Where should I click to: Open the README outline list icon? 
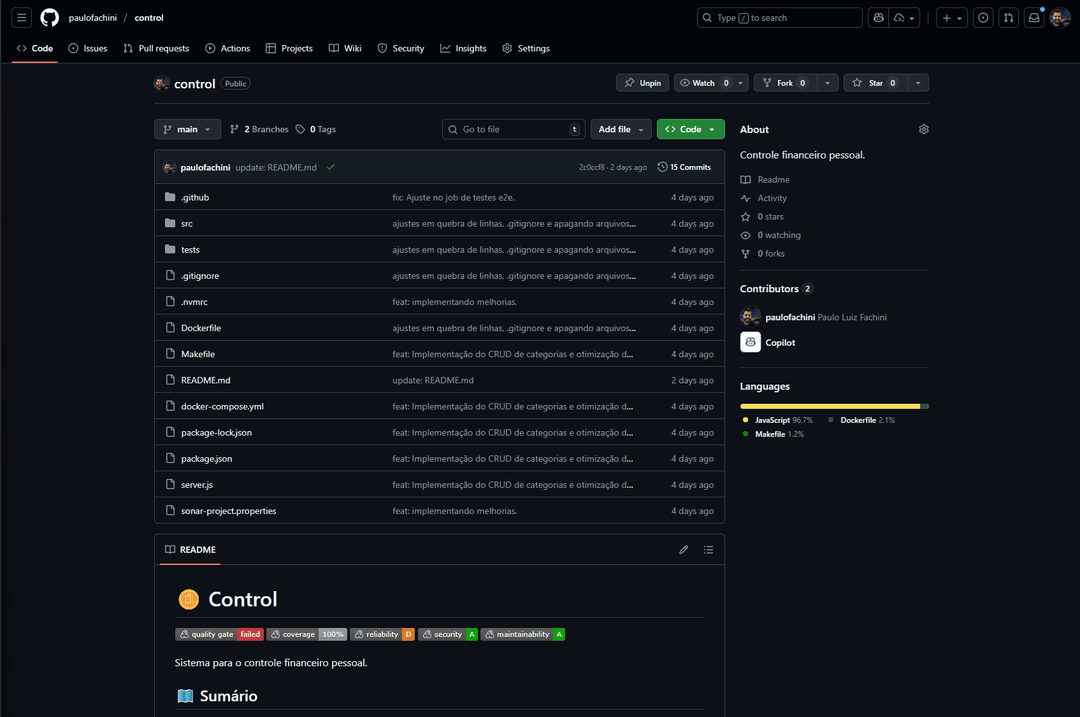tap(708, 550)
